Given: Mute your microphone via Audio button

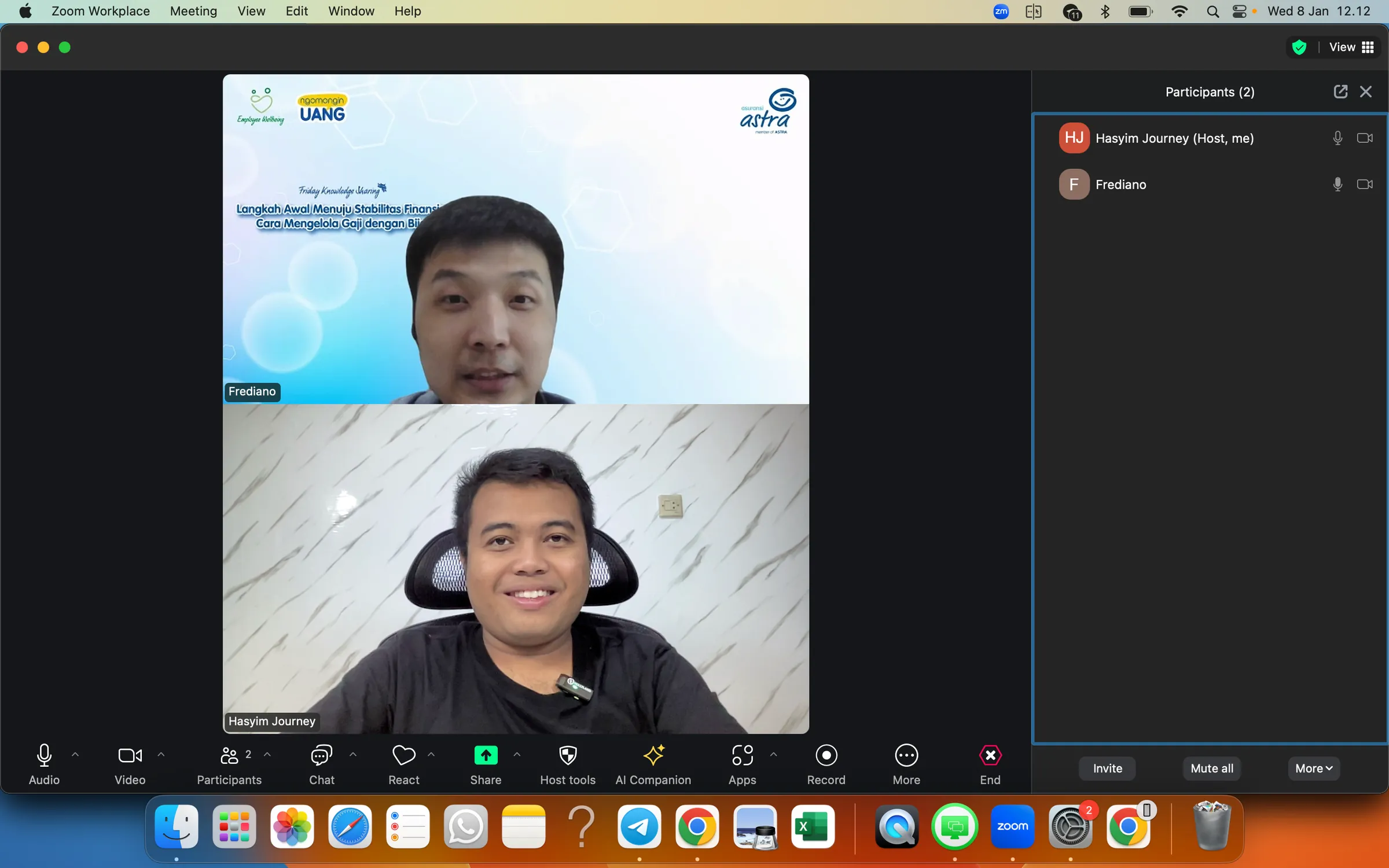Looking at the screenshot, I should coord(44,755).
